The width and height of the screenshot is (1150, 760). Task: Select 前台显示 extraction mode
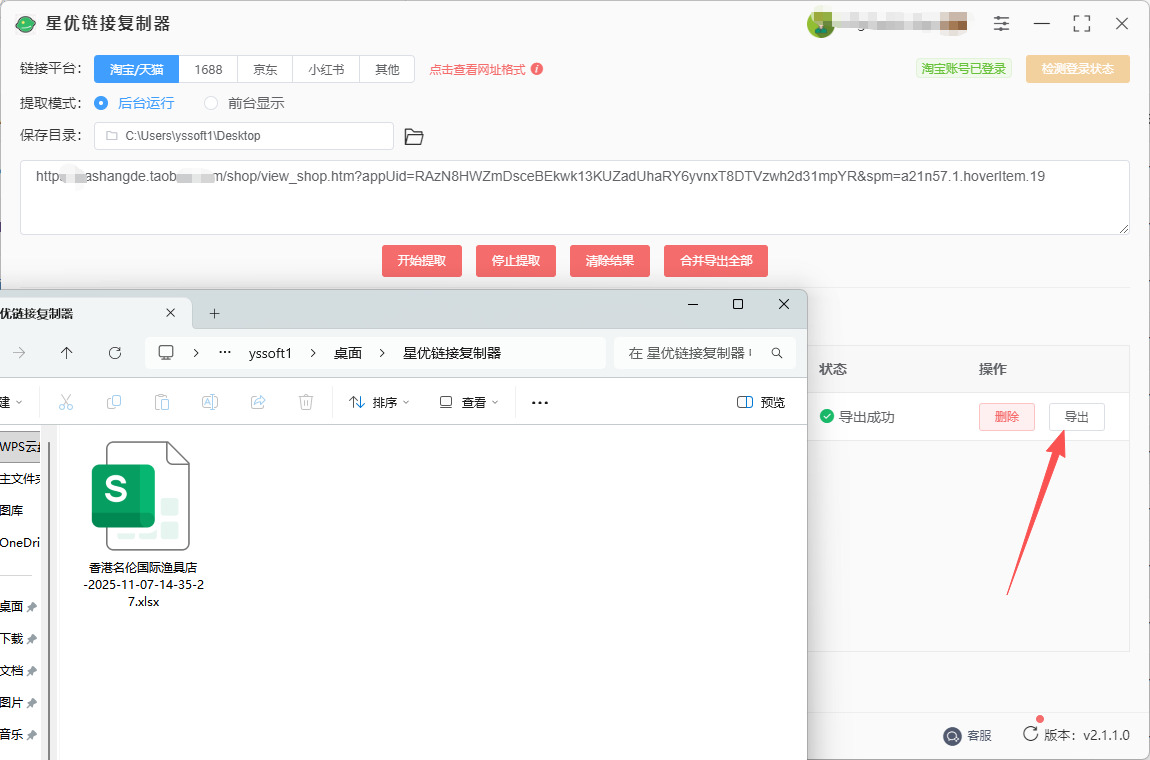(244, 103)
